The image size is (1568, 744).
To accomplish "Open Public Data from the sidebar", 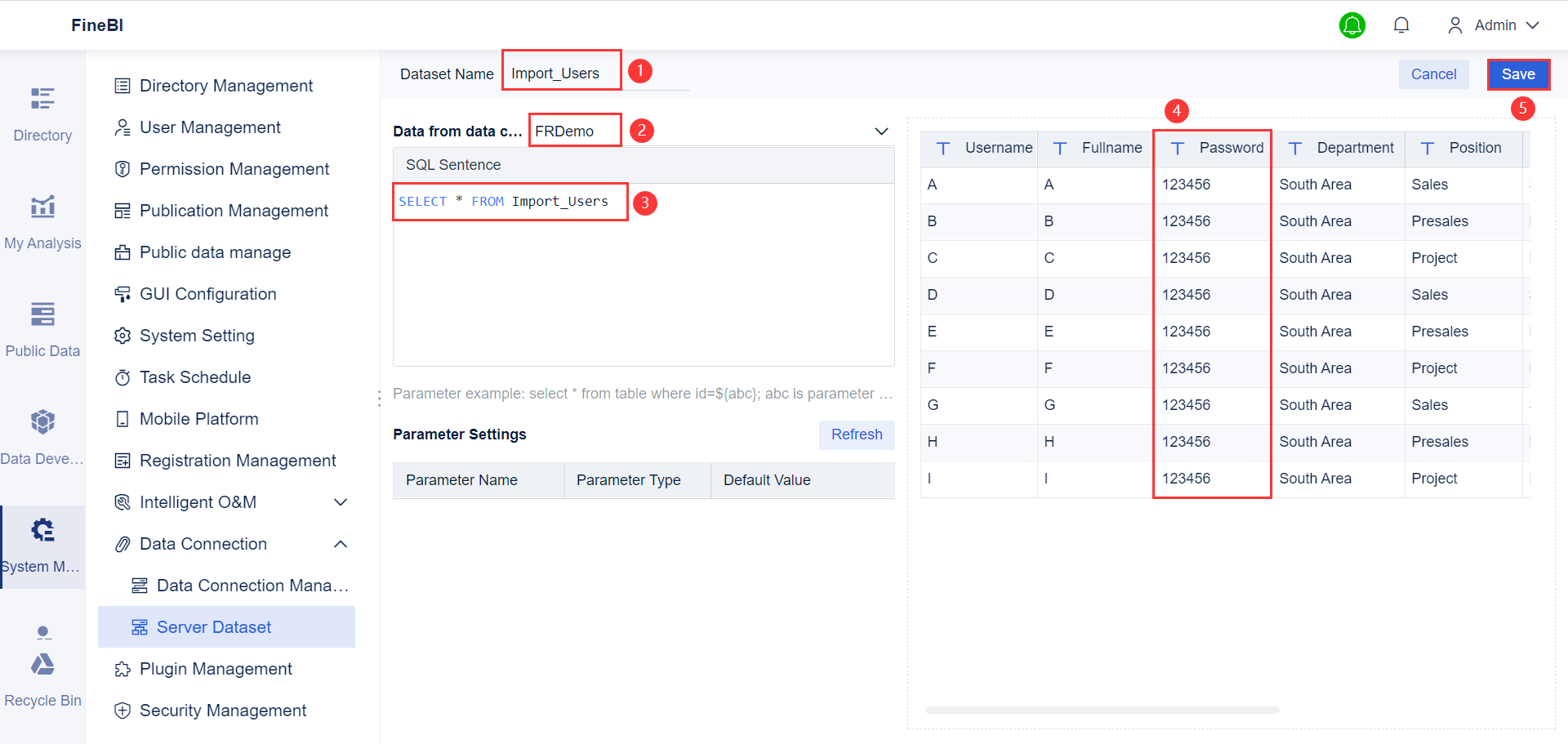I will click(42, 327).
